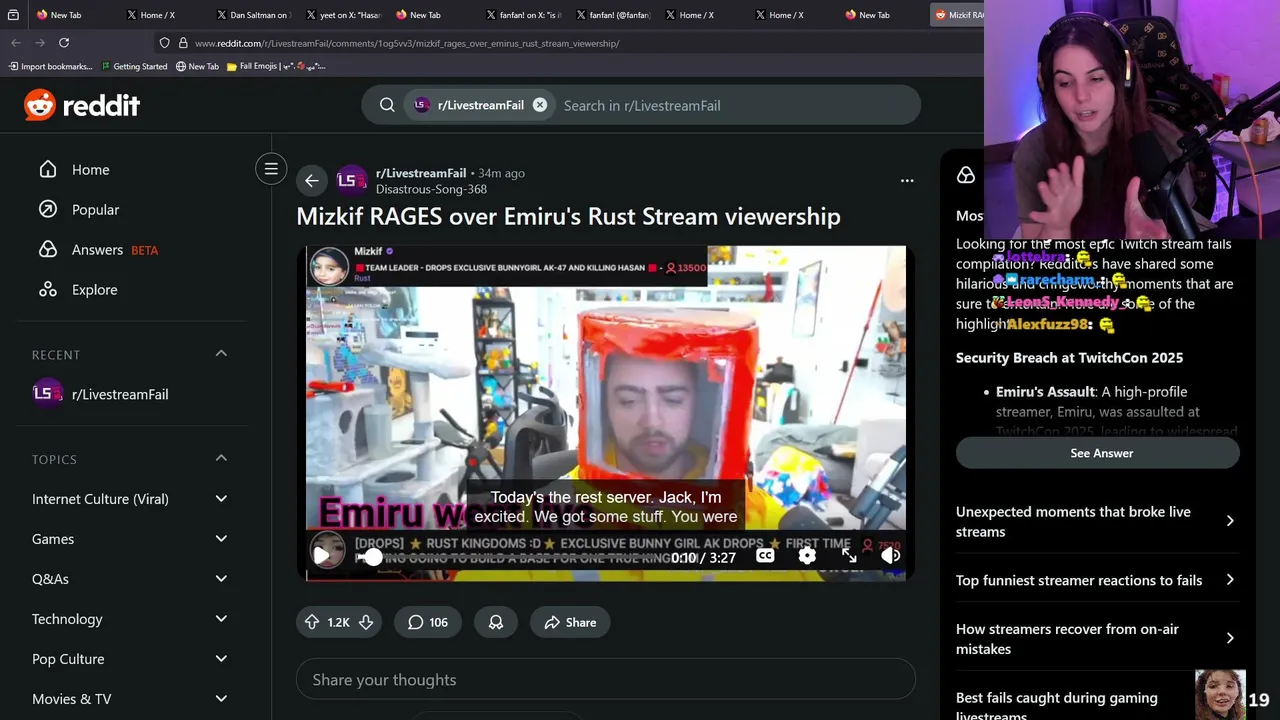The height and width of the screenshot is (720, 1280).
Task: Open r/LivestreamFail link in post header
Action: [421, 173]
